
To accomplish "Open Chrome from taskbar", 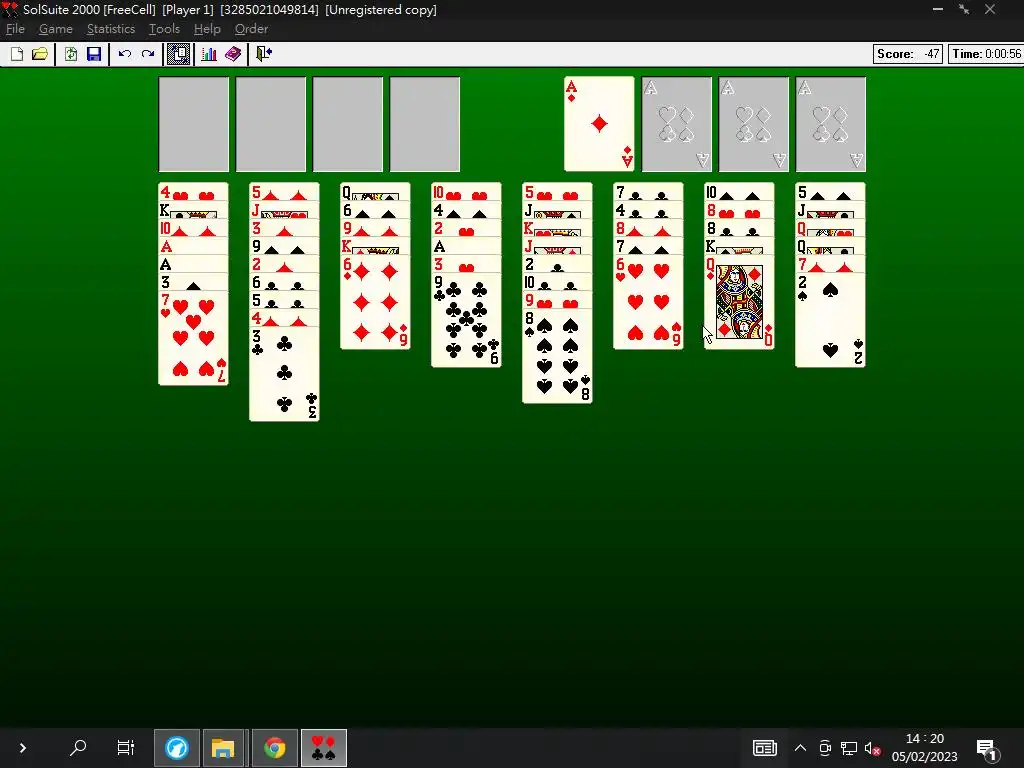I will (x=275, y=748).
